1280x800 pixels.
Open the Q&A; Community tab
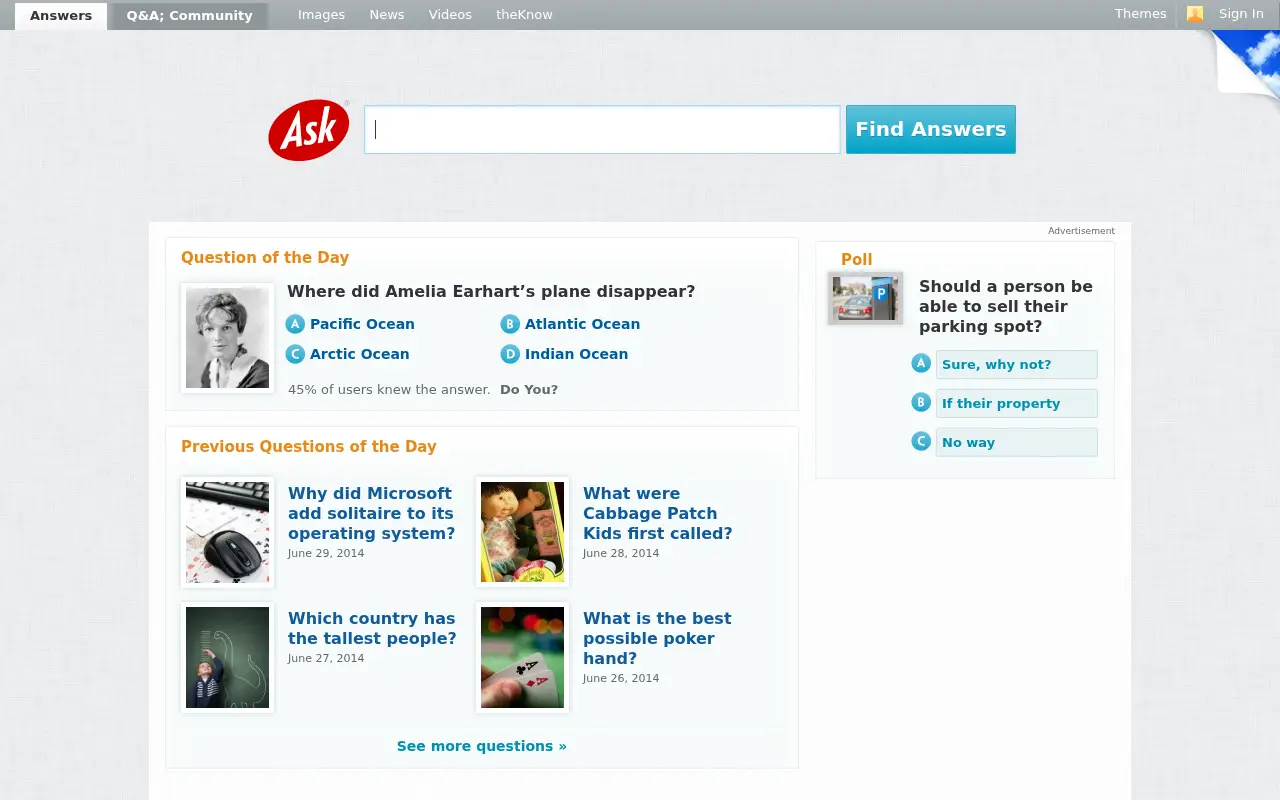[x=189, y=16]
